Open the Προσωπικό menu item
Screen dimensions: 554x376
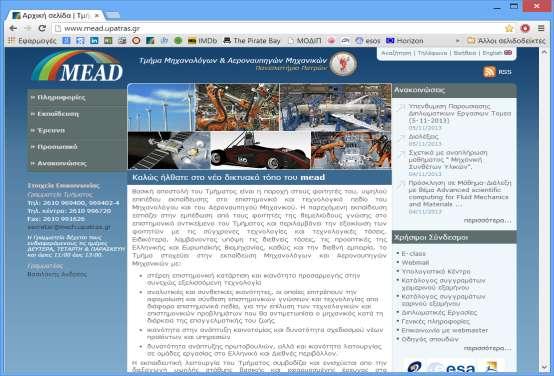click(x=77, y=147)
